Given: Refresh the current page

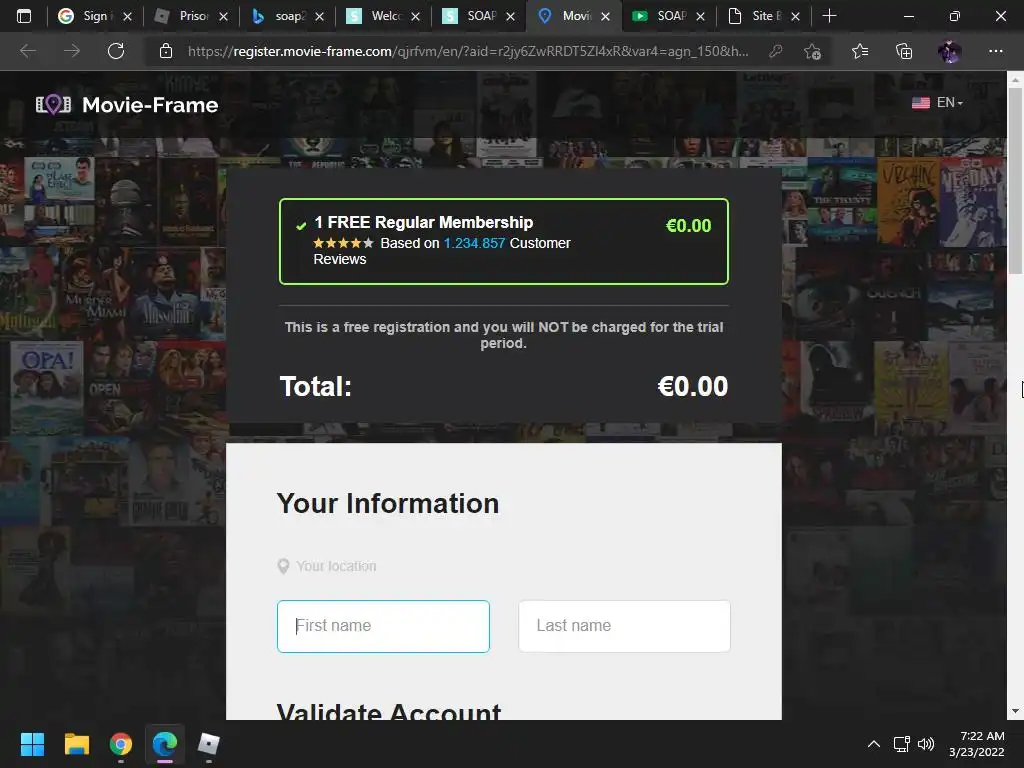Looking at the screenshot, I should point(116,51).
